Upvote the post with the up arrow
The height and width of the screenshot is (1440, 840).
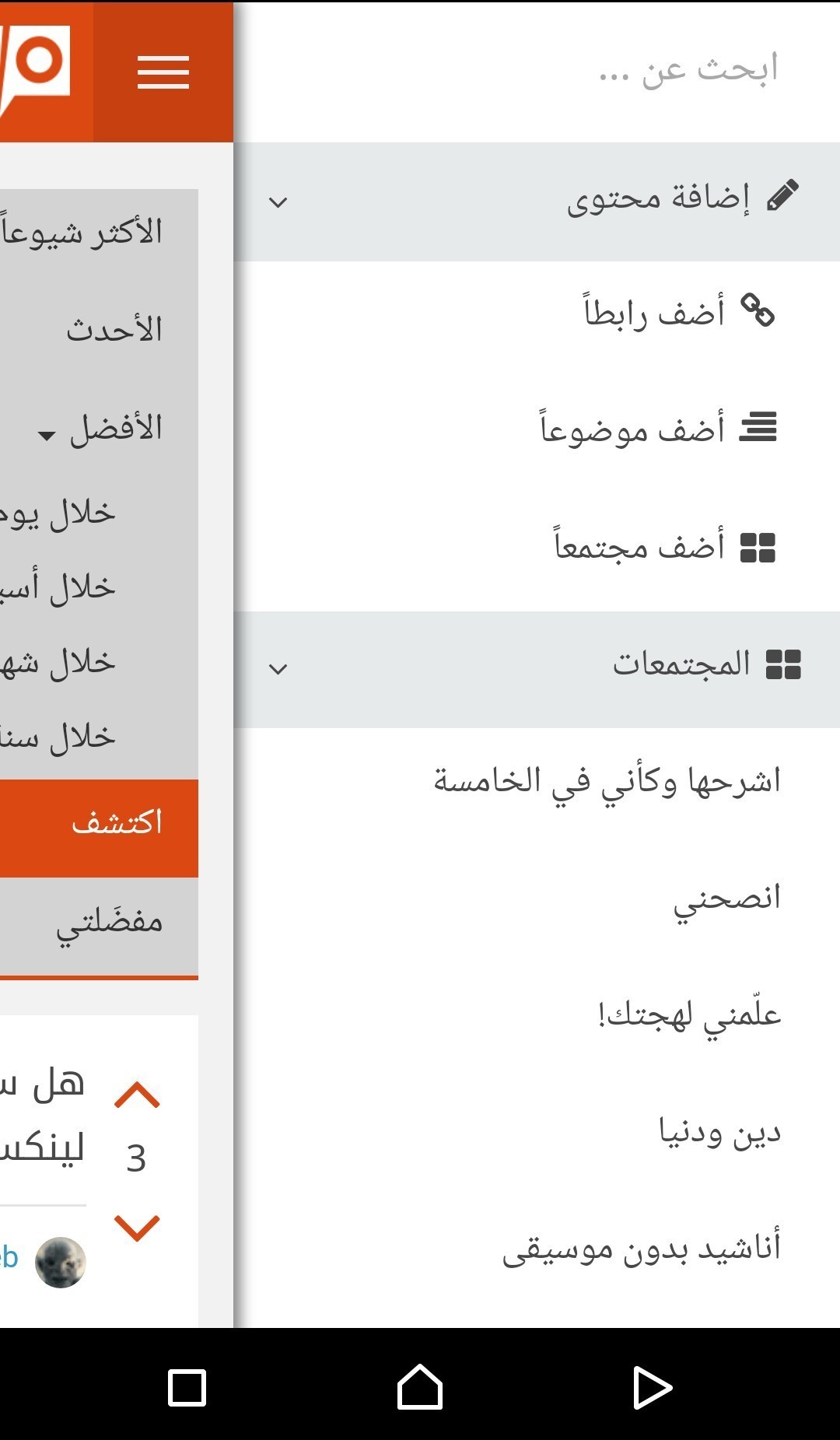(137, 1095)
